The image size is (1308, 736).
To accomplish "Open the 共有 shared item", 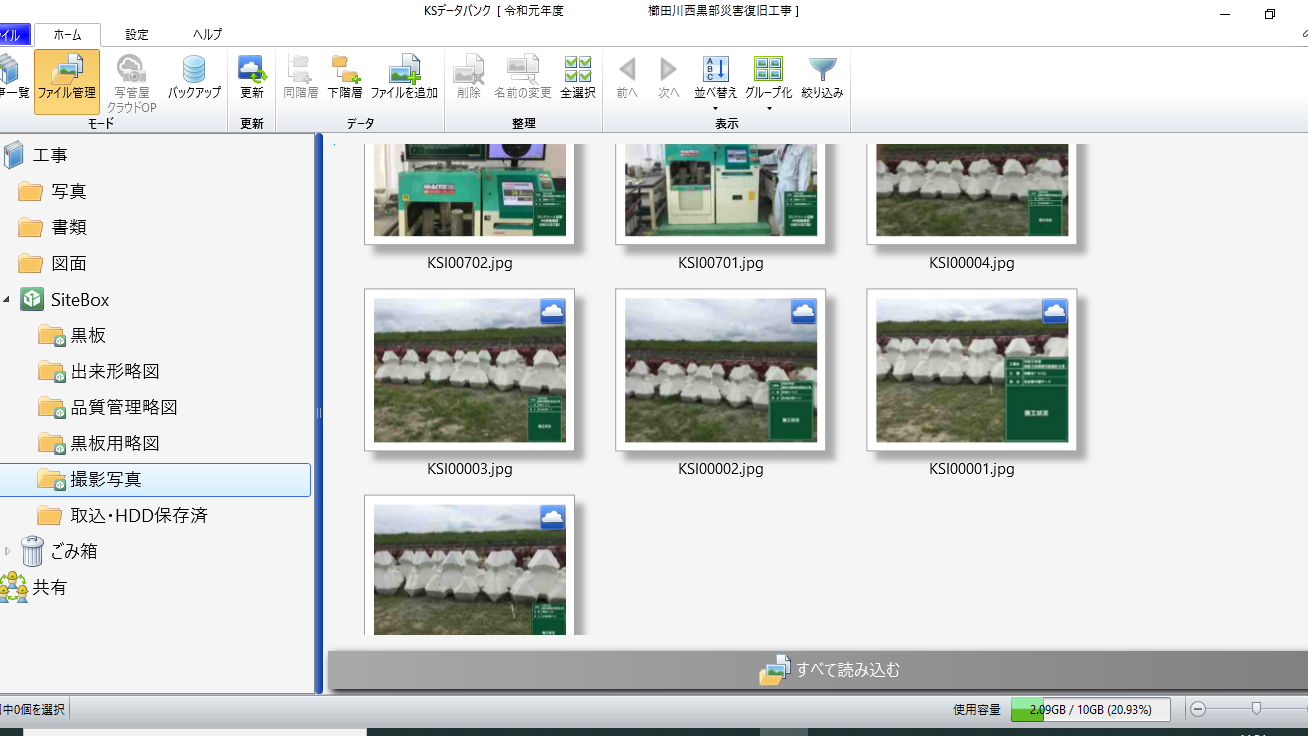I will click(x=49, y=588).
